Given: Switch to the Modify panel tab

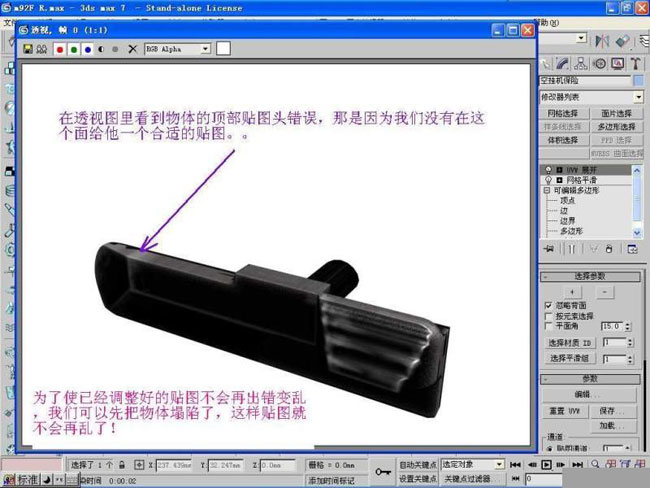Looking at the screenshot, I should tap(563, 63).
